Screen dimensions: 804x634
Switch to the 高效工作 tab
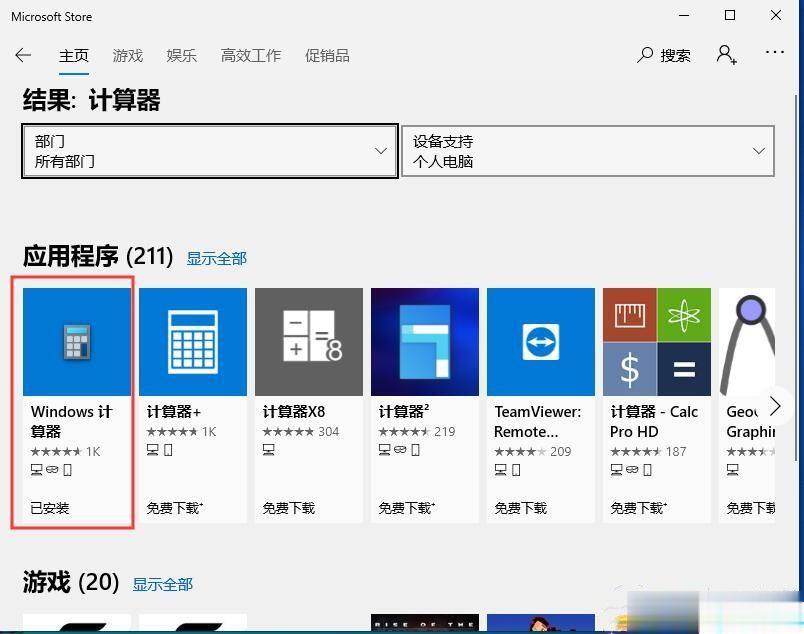coord(251,55)
